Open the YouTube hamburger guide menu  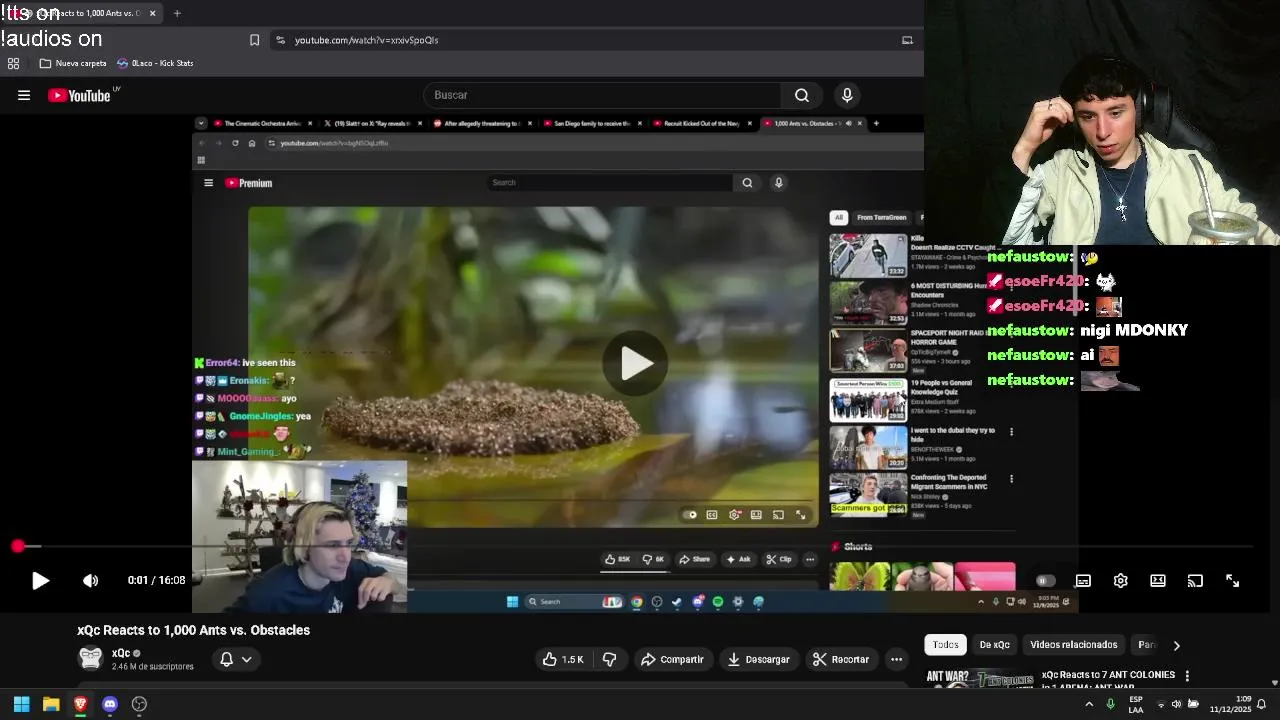(x=24, y=95)
